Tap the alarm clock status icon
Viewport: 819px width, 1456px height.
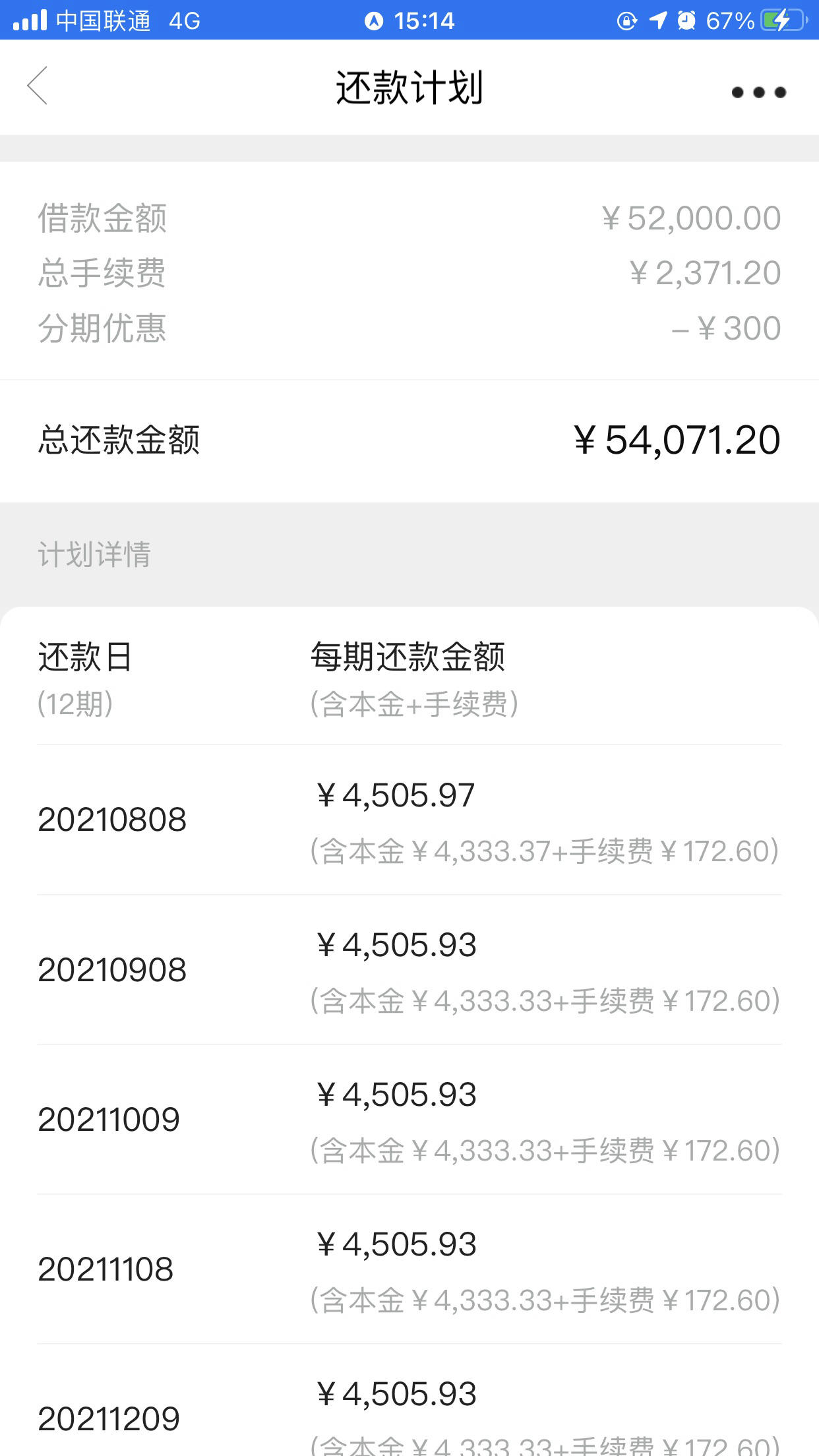(x=686, y=20)
